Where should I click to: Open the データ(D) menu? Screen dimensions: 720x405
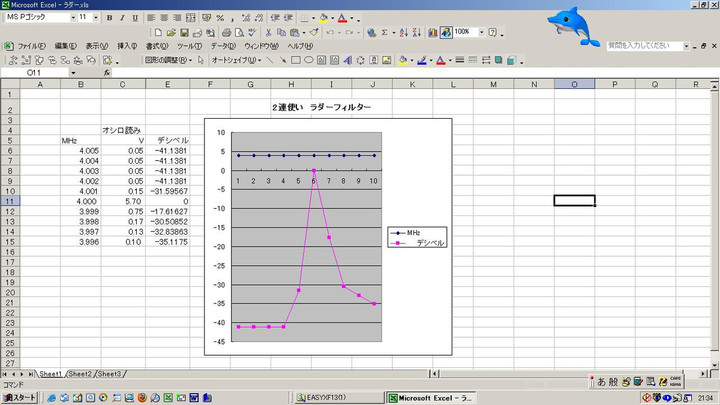[223, 46]
